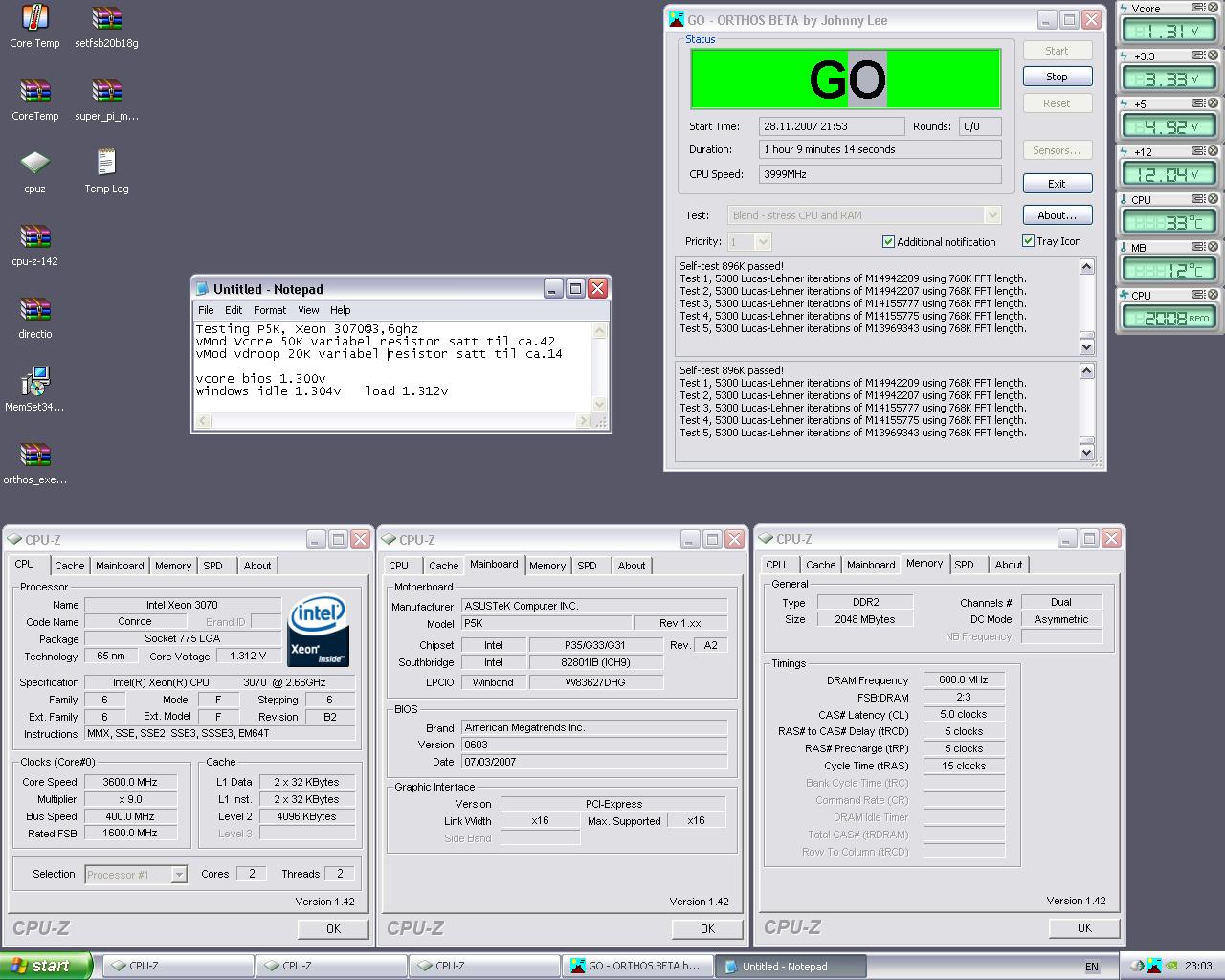
Task: Click the CPU Speed field showing 3999MHz
Action: coord(880,174)
